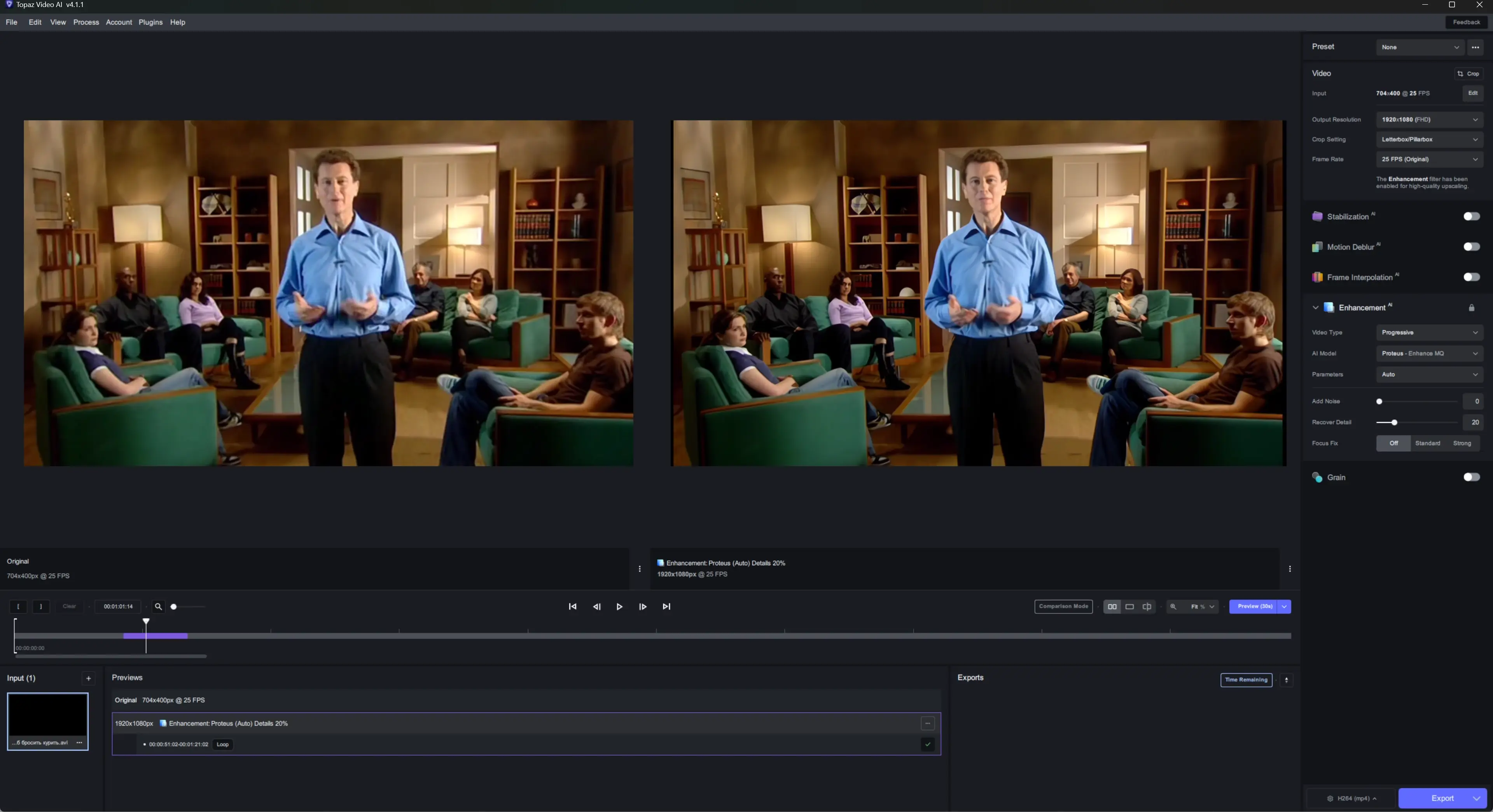Click the Enhancement lock icon
The height and width of the screenshot is (812, 1493).
[1471, 308]
